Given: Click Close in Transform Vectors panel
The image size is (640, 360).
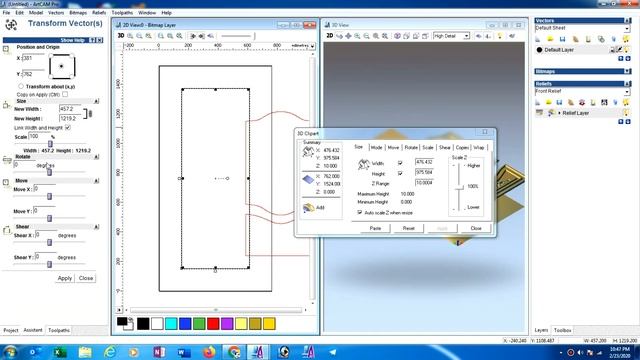Looking at the screenshot, I should (x=86, y=278).
